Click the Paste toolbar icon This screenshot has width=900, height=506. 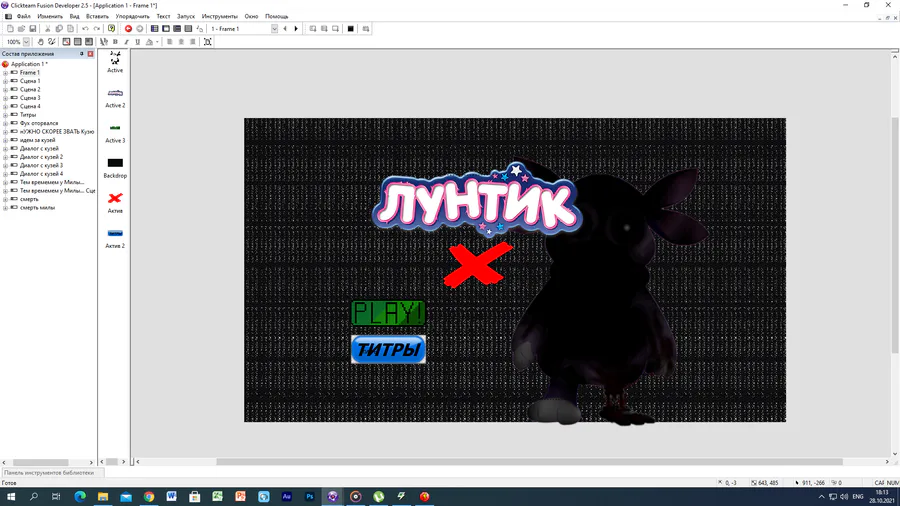[x=71, y=29]
